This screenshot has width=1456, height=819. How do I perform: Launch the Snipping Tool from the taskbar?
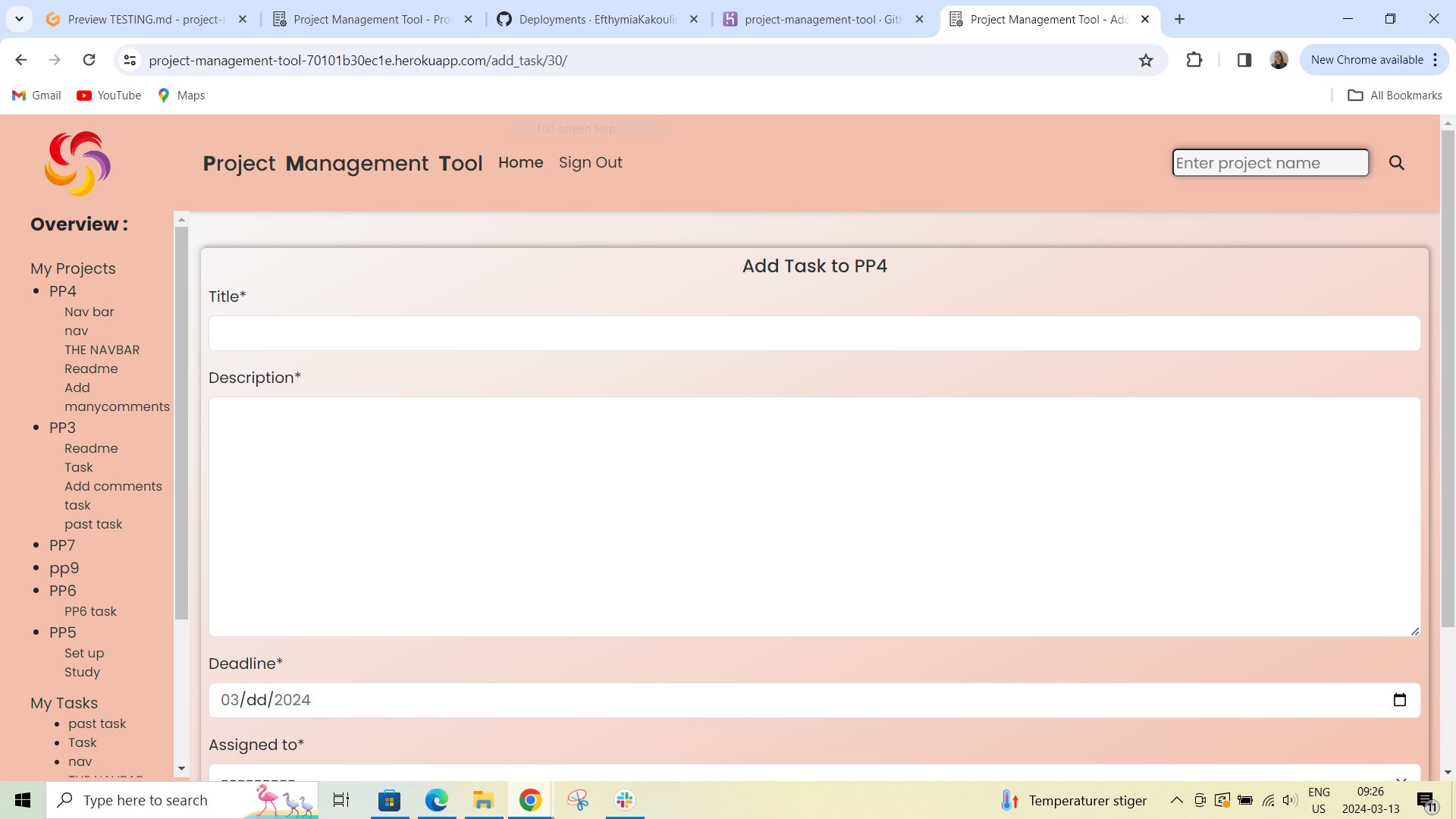577,800
